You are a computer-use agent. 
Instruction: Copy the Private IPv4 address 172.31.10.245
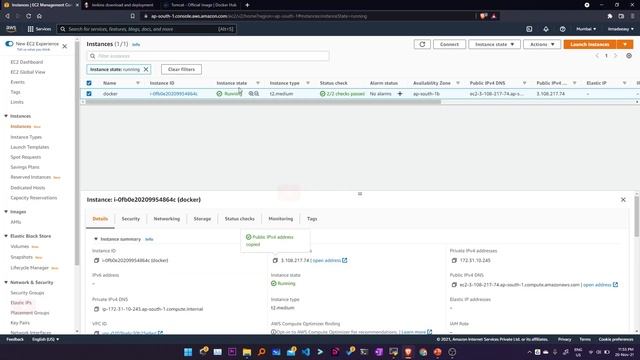pyautogui.click(x=454, y=260)
